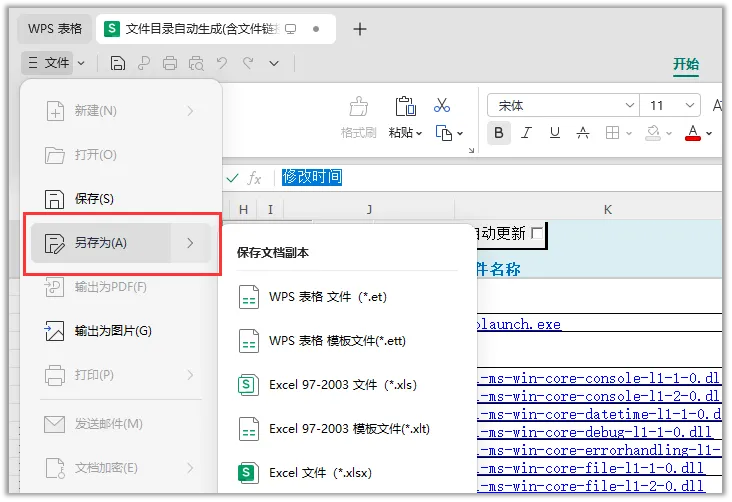Open the ms-win-core-datetime-l1-1-0 link
Image resolution: width=732 pixels, height=502 pixels.
[x=599, y=414]
